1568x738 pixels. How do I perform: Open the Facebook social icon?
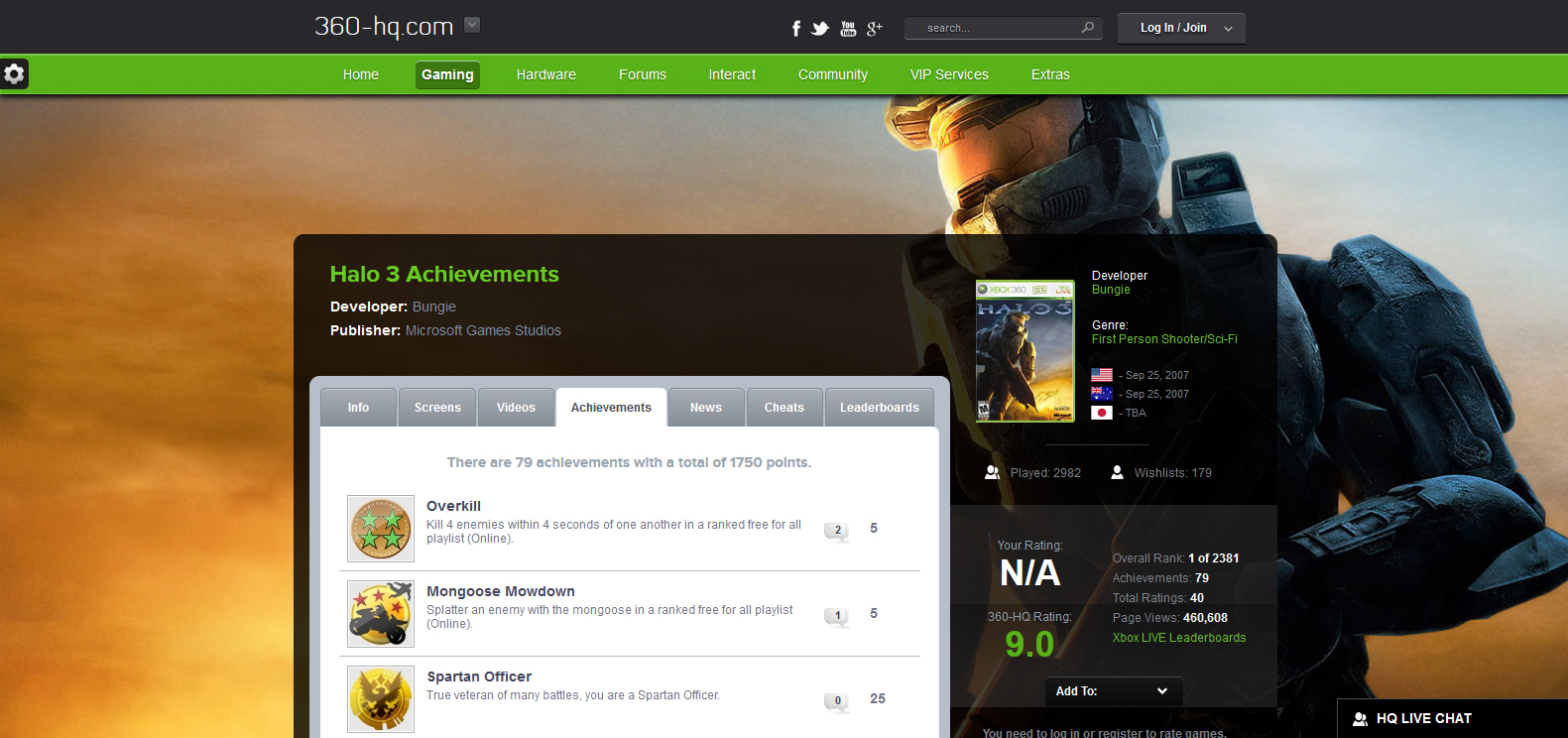point(795,29)
